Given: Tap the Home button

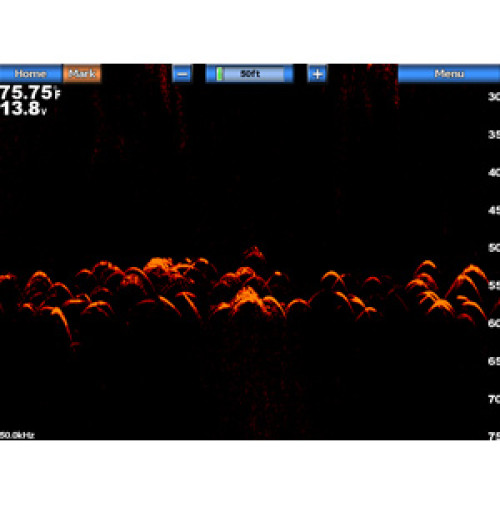Looking at the screenshot, I should pos(31,73).
